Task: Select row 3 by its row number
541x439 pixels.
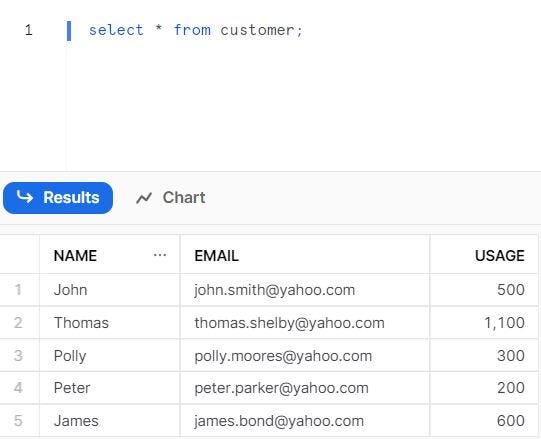Action: click(x=18, y=356)
